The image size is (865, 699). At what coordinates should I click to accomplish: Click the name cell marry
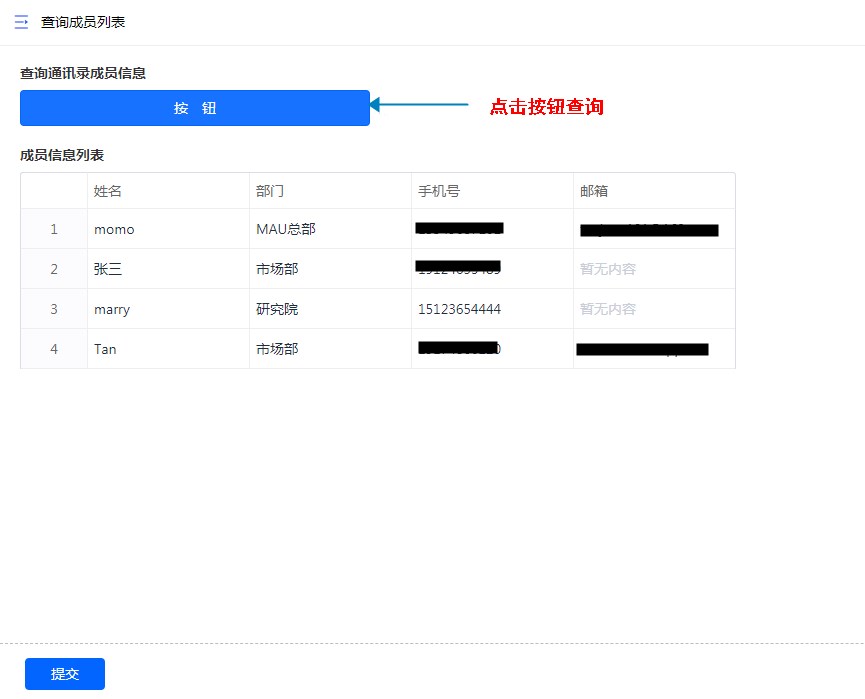click(112, 309)
